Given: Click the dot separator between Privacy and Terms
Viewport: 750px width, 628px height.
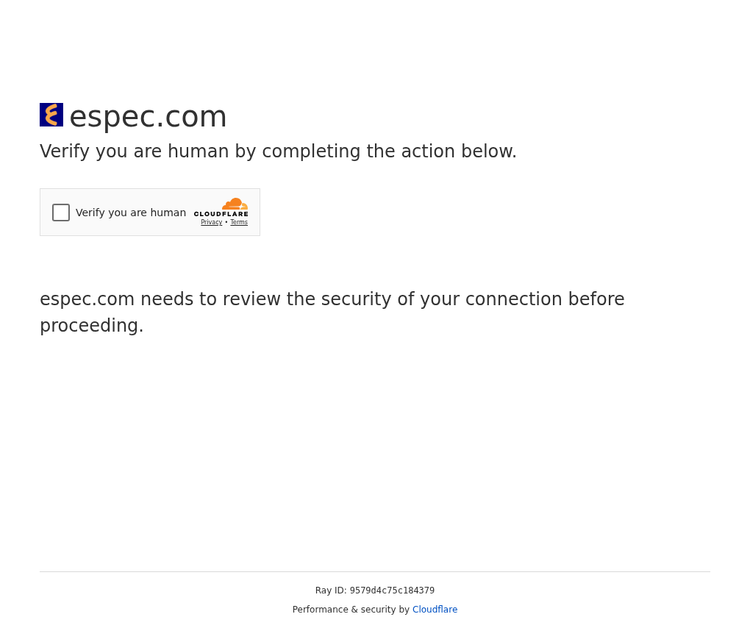Looking at the screenshot, I should 226,222.
